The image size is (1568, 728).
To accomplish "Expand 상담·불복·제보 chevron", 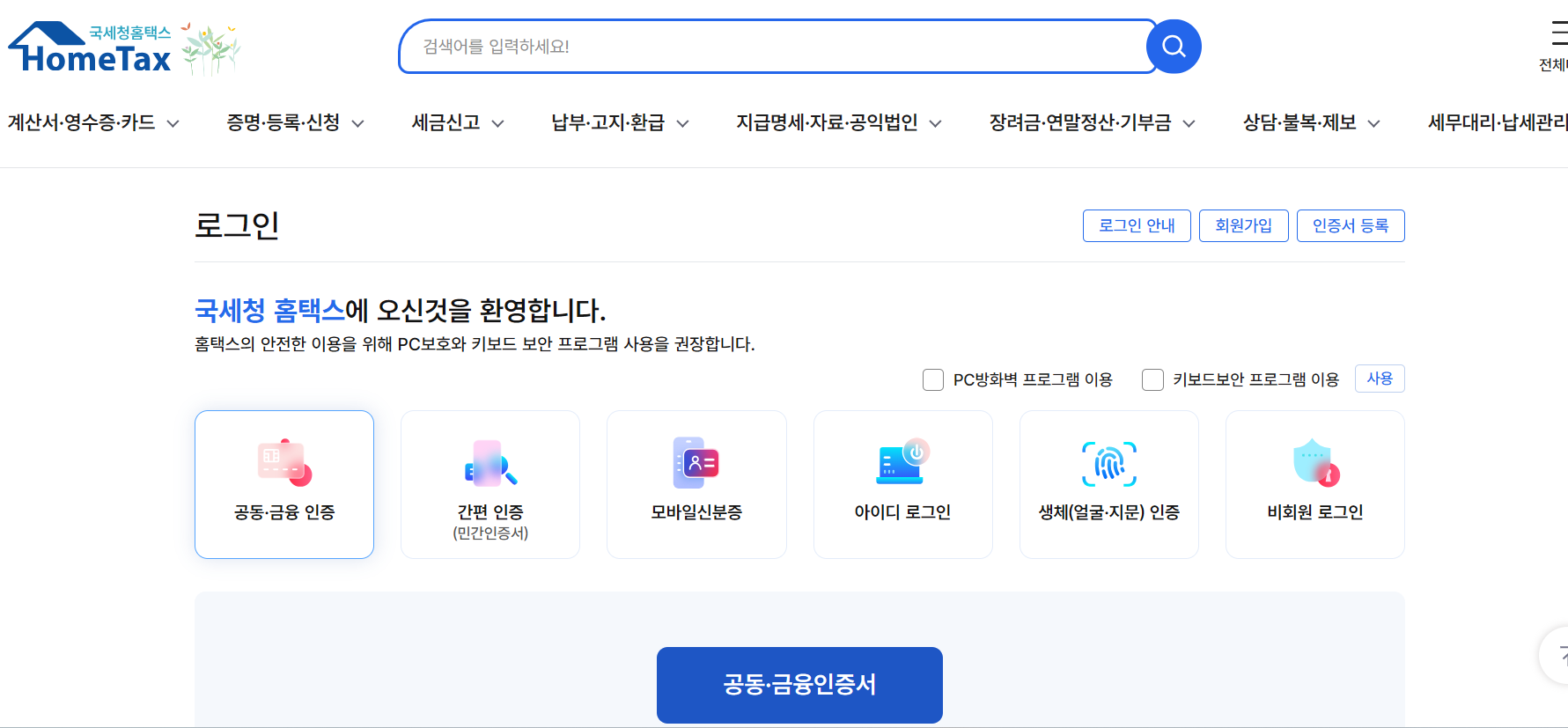I will point(1374,123).
